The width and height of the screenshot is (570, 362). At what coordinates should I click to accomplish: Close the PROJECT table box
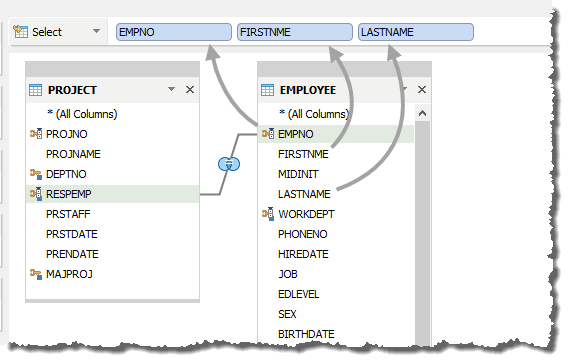[190, 89]
